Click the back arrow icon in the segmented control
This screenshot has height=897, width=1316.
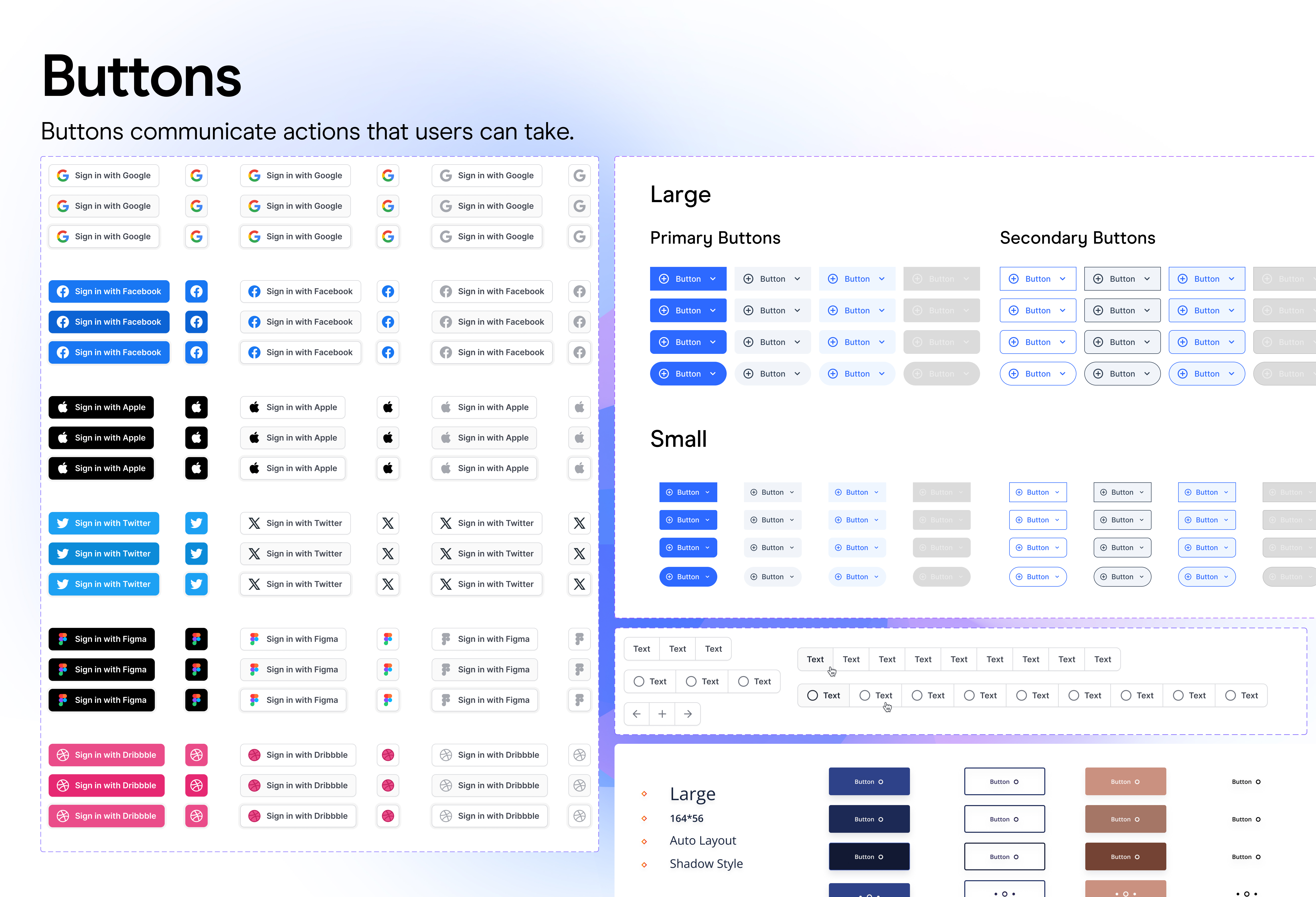tap(637, 714)
